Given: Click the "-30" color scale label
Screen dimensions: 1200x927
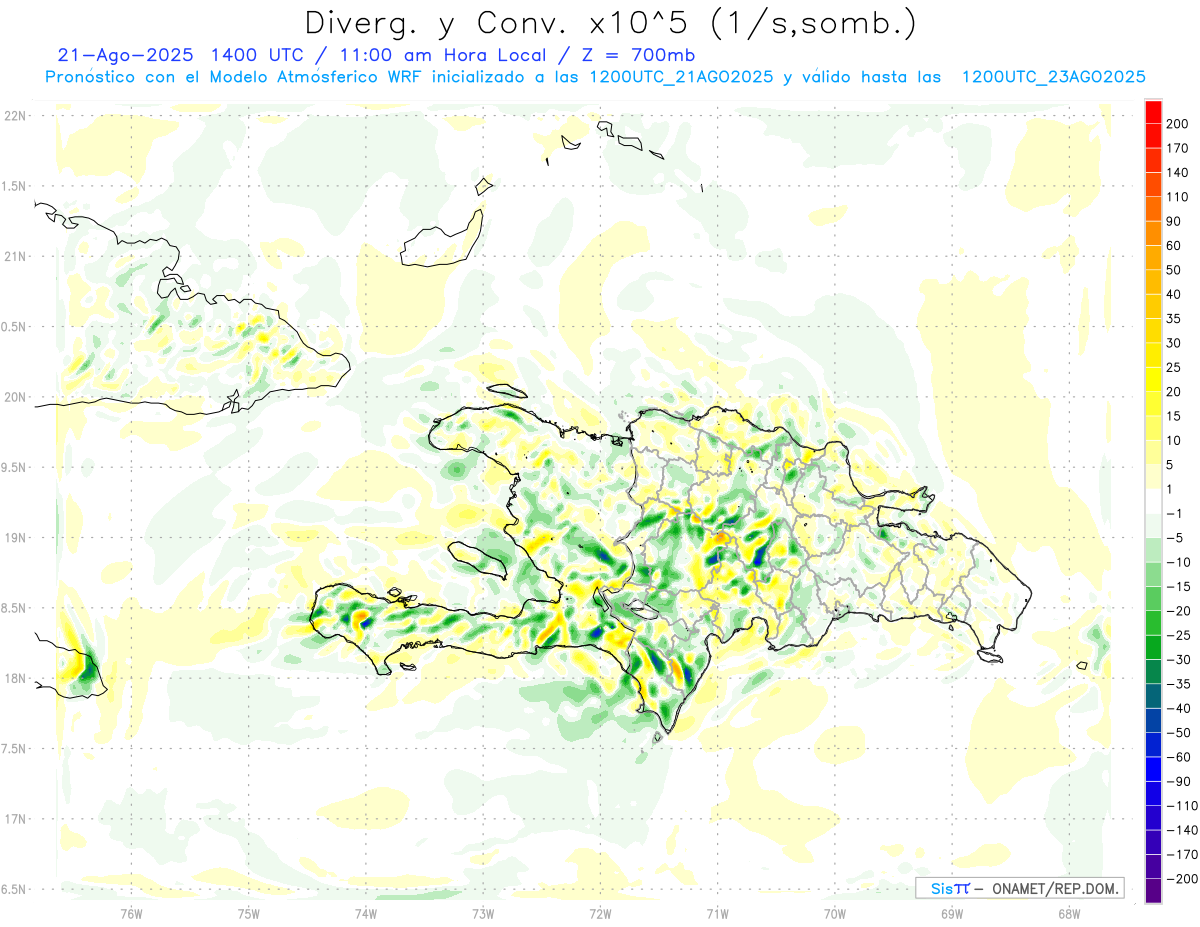Looking at the screenshot, I should [x=1181, y=660].
